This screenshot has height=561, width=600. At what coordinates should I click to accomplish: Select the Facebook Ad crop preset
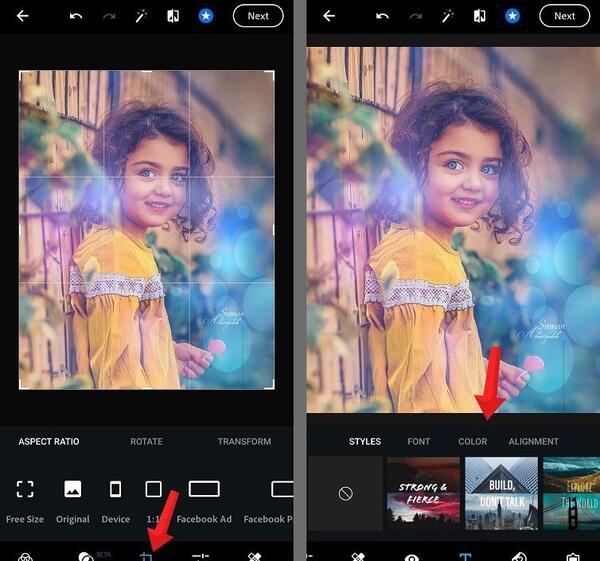pyautogui.click(x=204, y=489)
